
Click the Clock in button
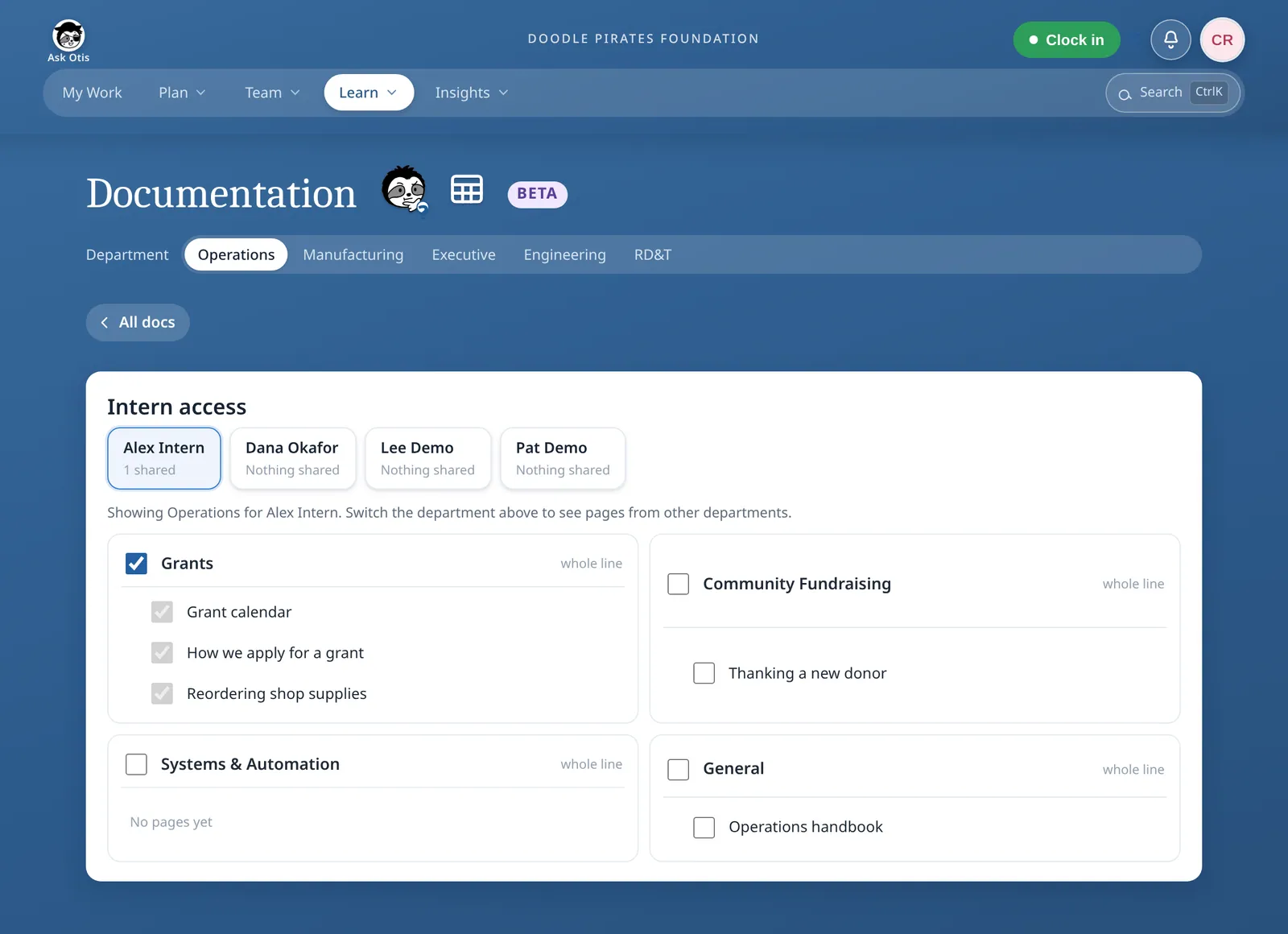point(1067,39)
